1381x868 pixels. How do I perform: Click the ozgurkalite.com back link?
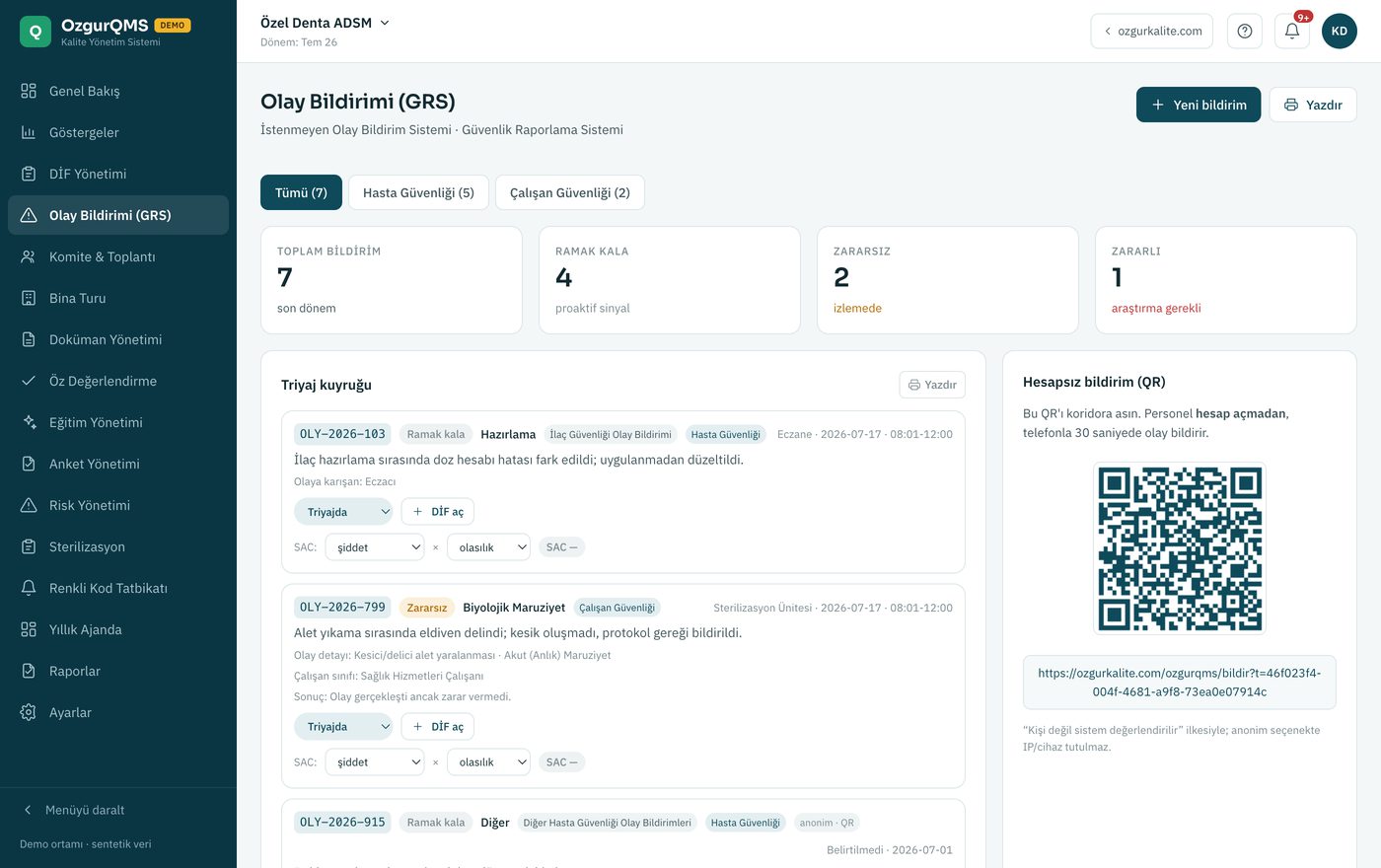point(1152,31)
